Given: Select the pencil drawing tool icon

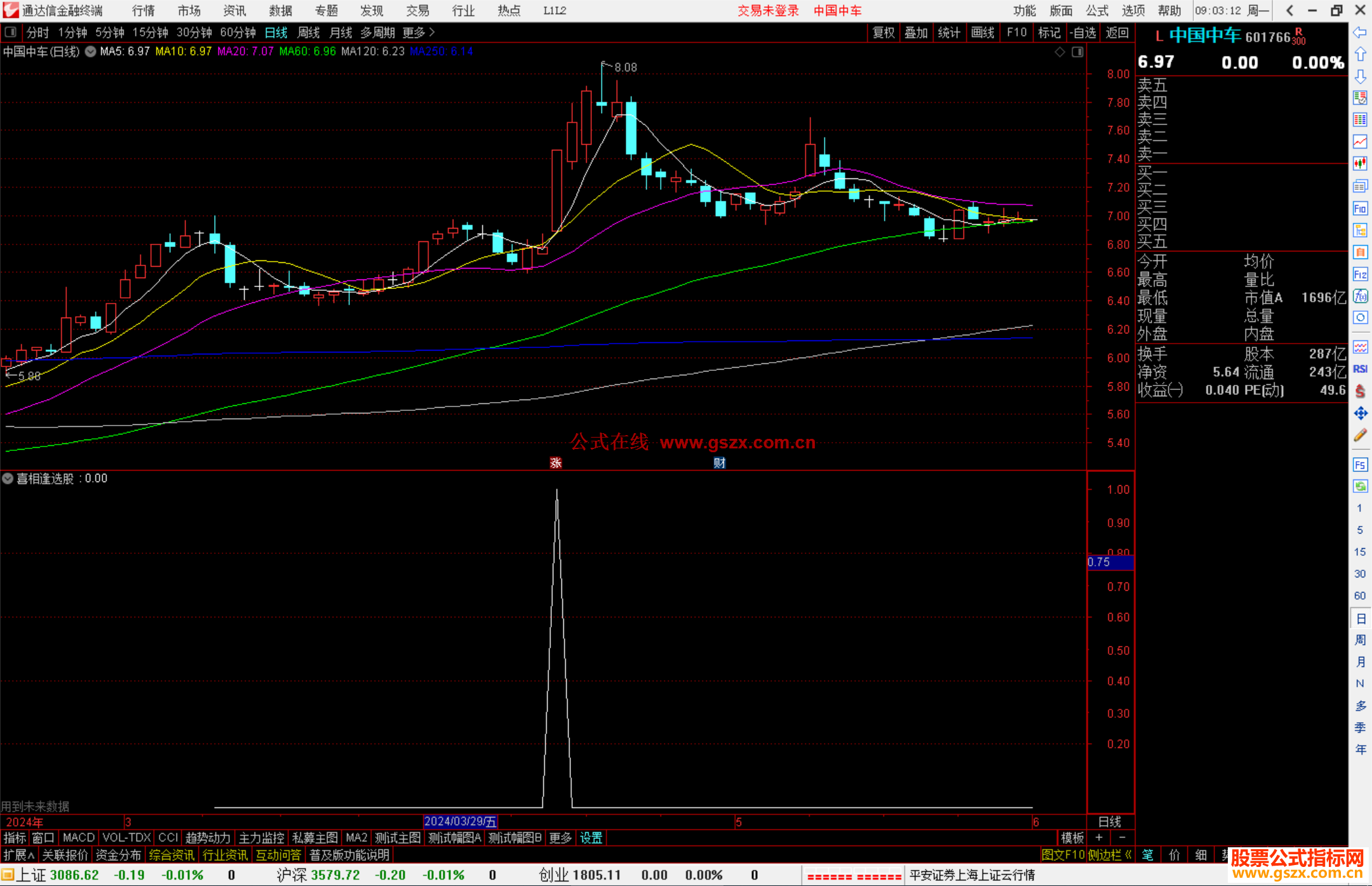Looking at the screenshot, I should click(1360, 436).
